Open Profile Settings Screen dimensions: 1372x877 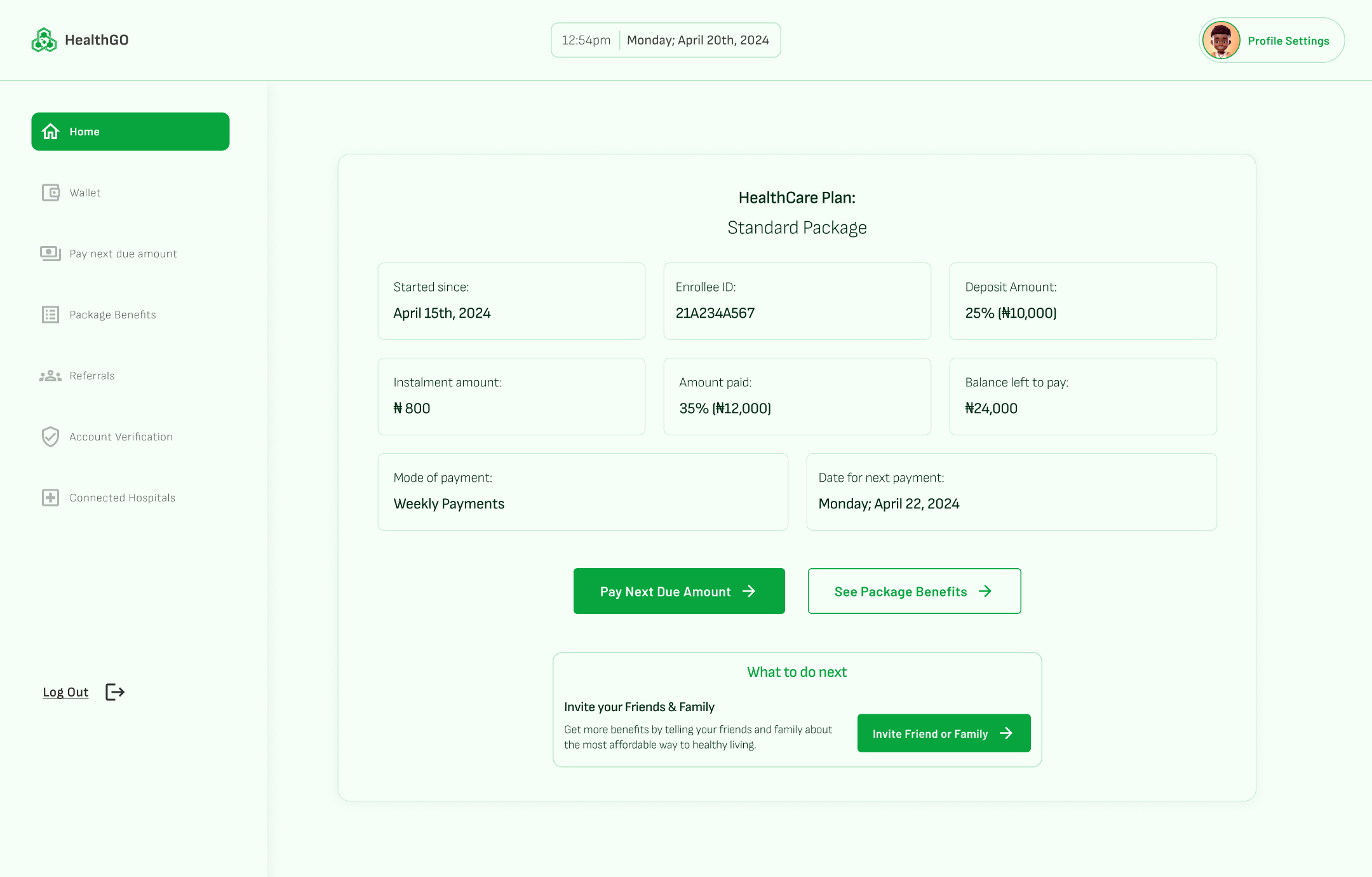(1288, 41)
